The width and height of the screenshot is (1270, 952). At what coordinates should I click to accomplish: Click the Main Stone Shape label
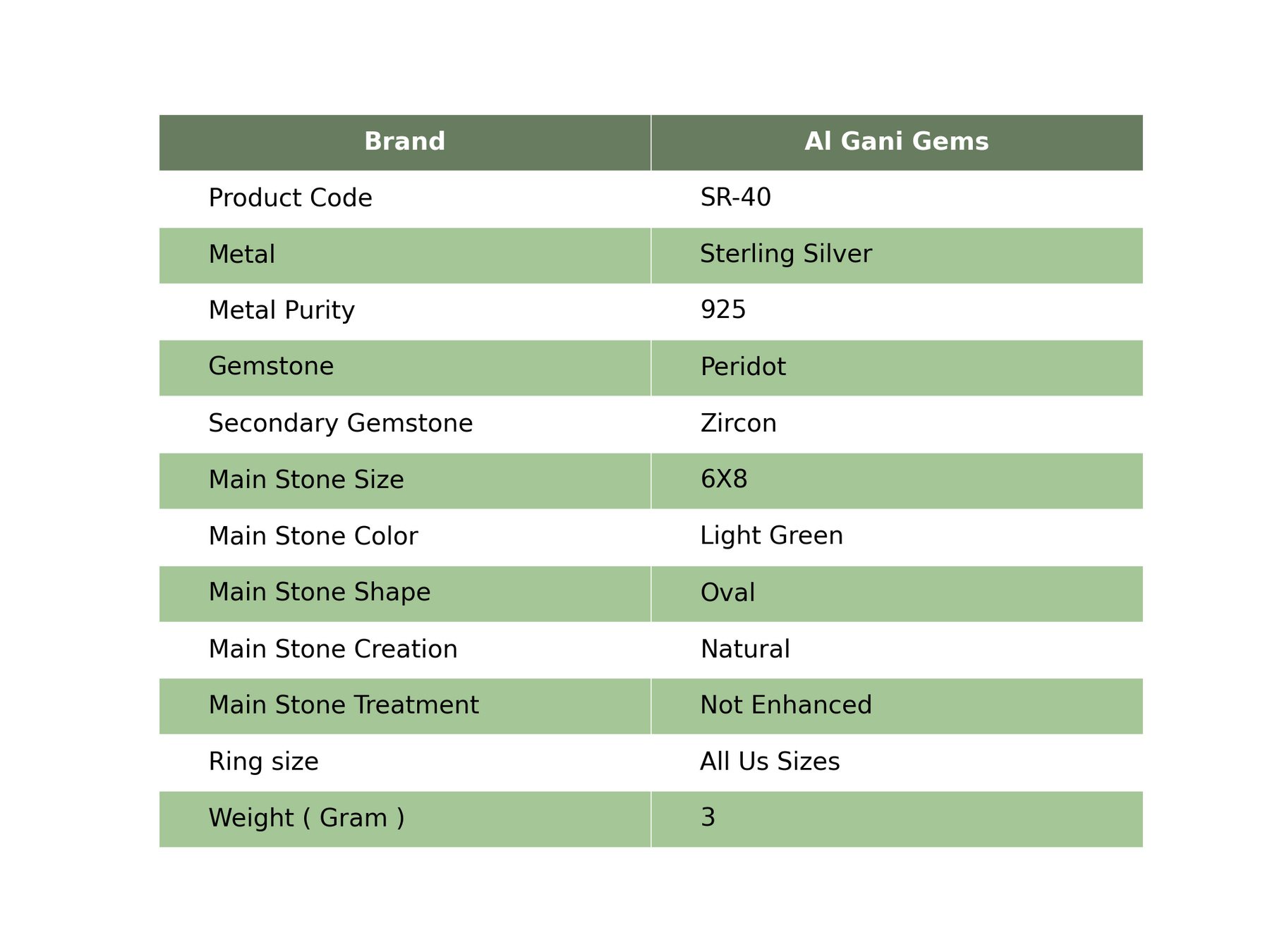(320, 593)
